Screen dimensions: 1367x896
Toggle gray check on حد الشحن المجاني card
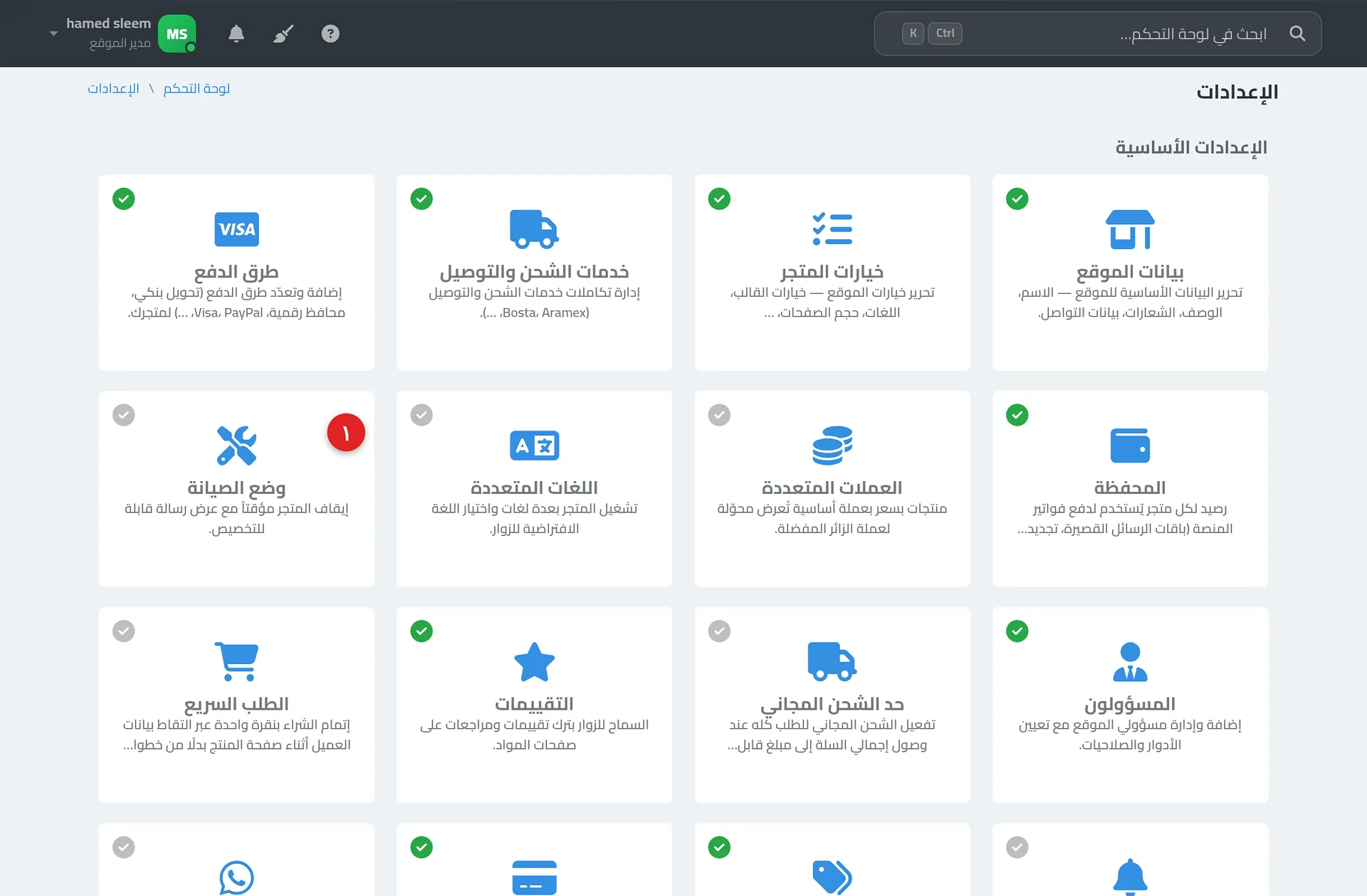[719, 631]
